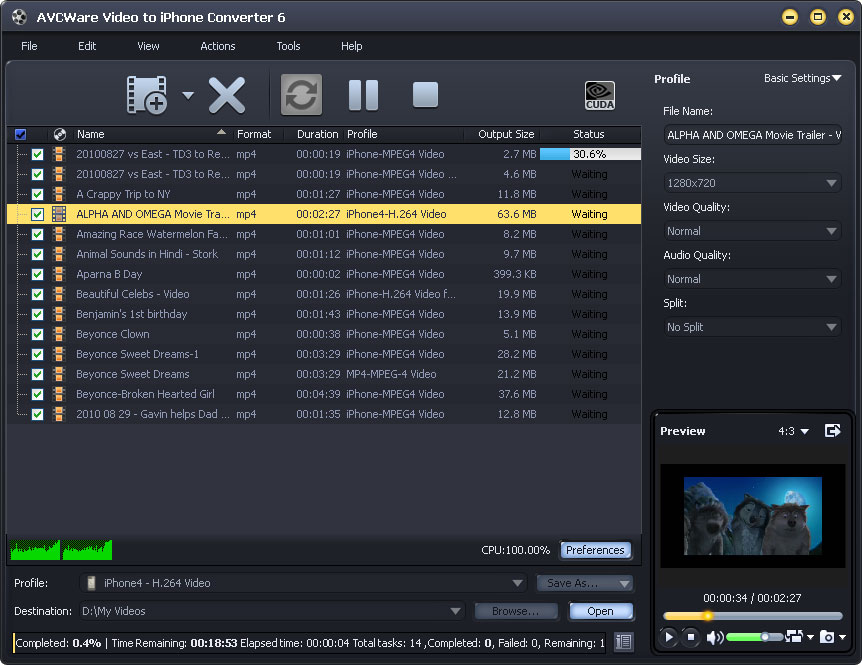The height and width of the screenshot is (665, 862).
Task: Click the Convert refresh-arrows icon
Action: click(301, 95)
